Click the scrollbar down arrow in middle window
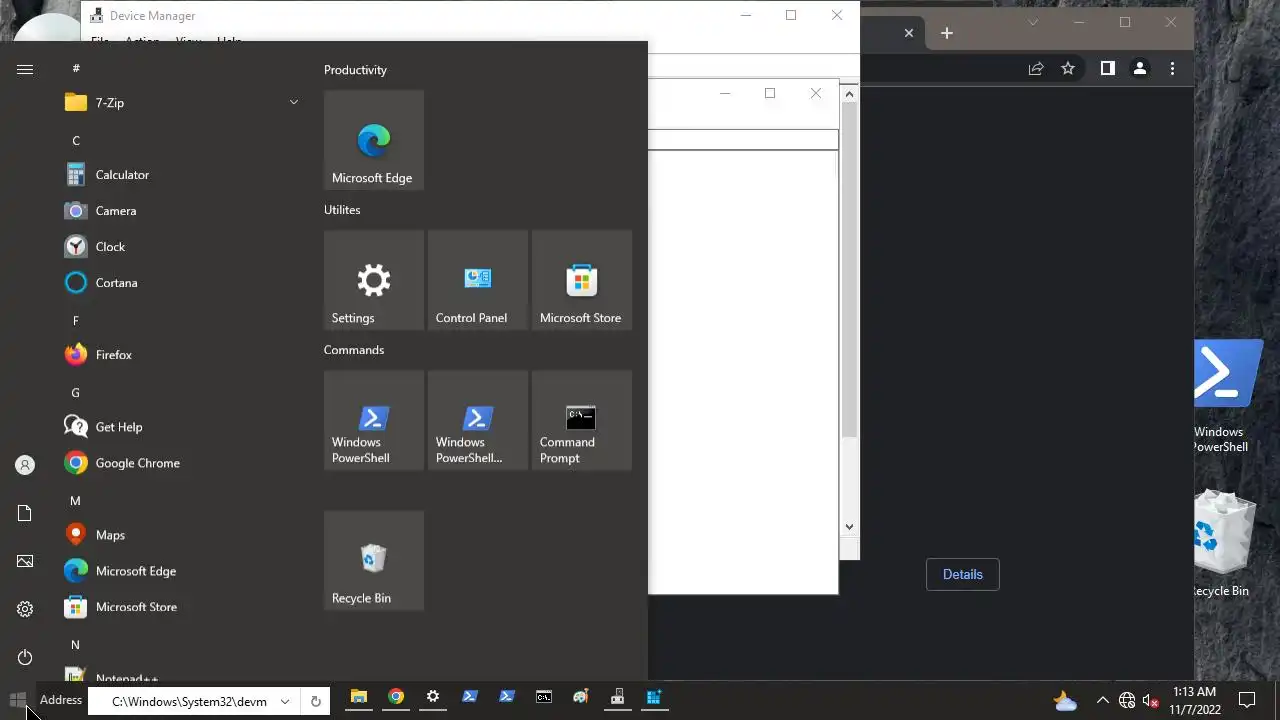Screen dimensions: 1280x720 [x=849, y=526]
